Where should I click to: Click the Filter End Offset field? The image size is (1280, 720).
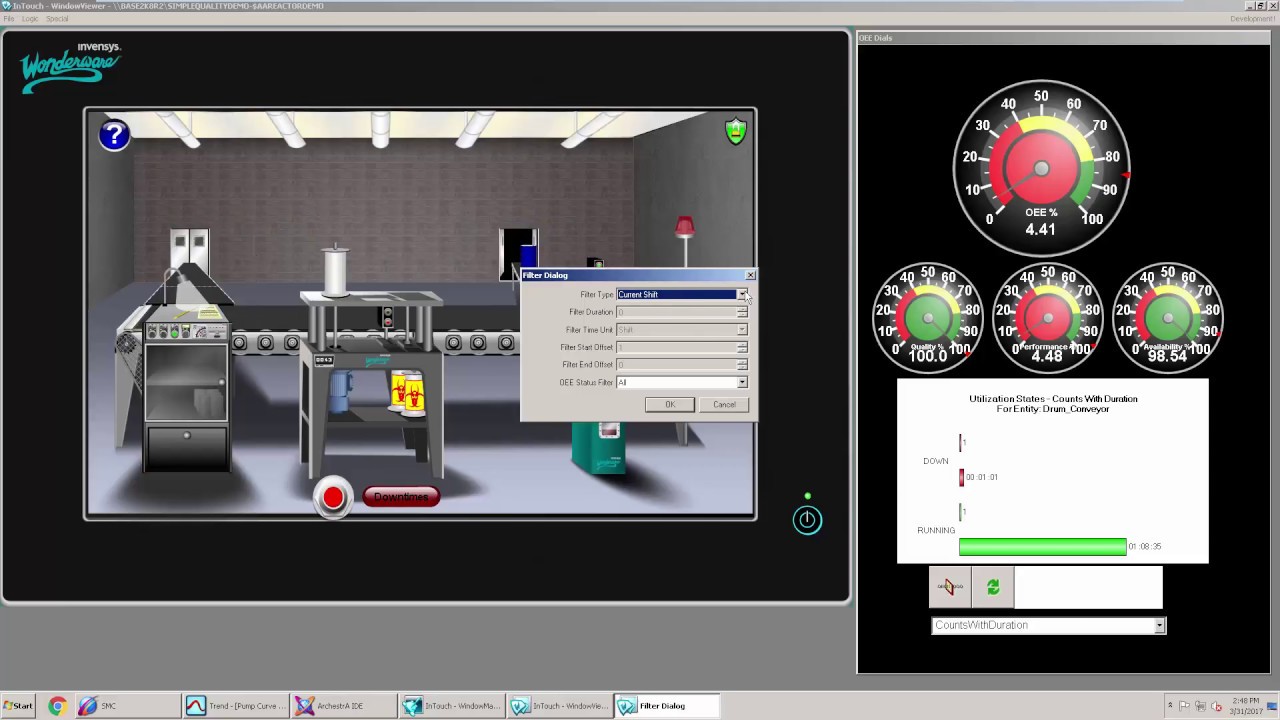click(677, 365)
